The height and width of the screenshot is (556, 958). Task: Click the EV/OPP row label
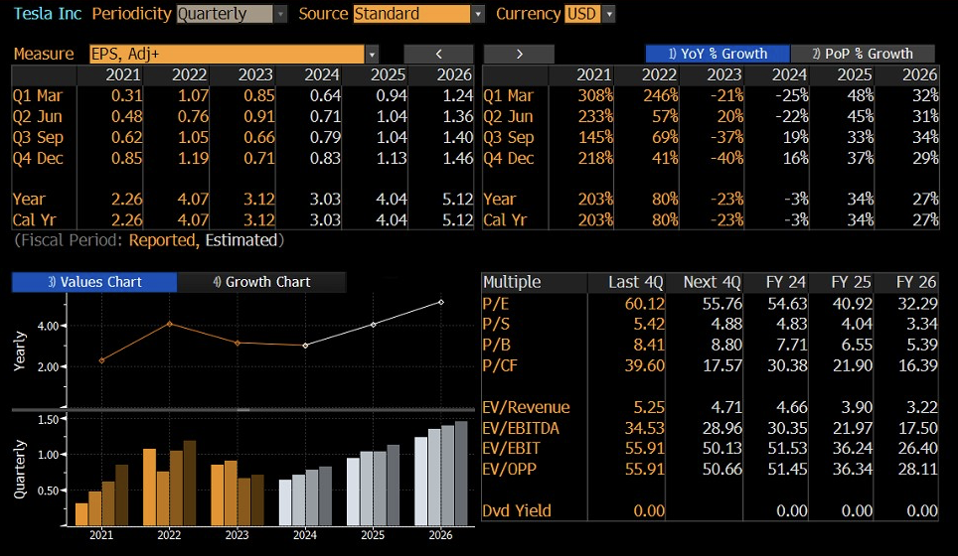[x=510, y=469]
